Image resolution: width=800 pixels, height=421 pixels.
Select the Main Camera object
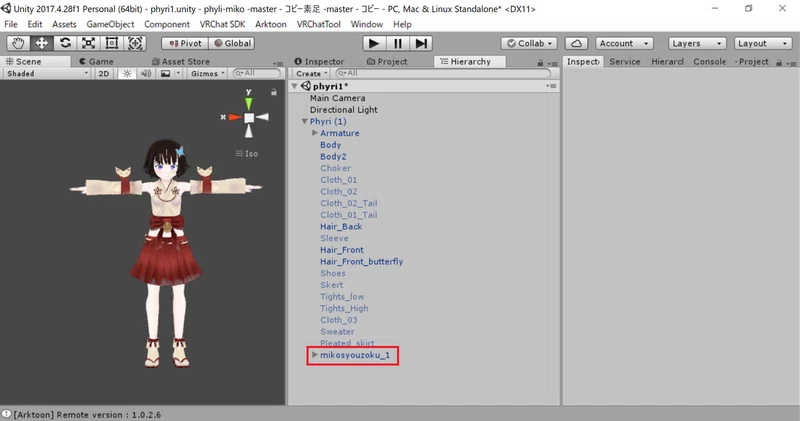tap(337, 98)
